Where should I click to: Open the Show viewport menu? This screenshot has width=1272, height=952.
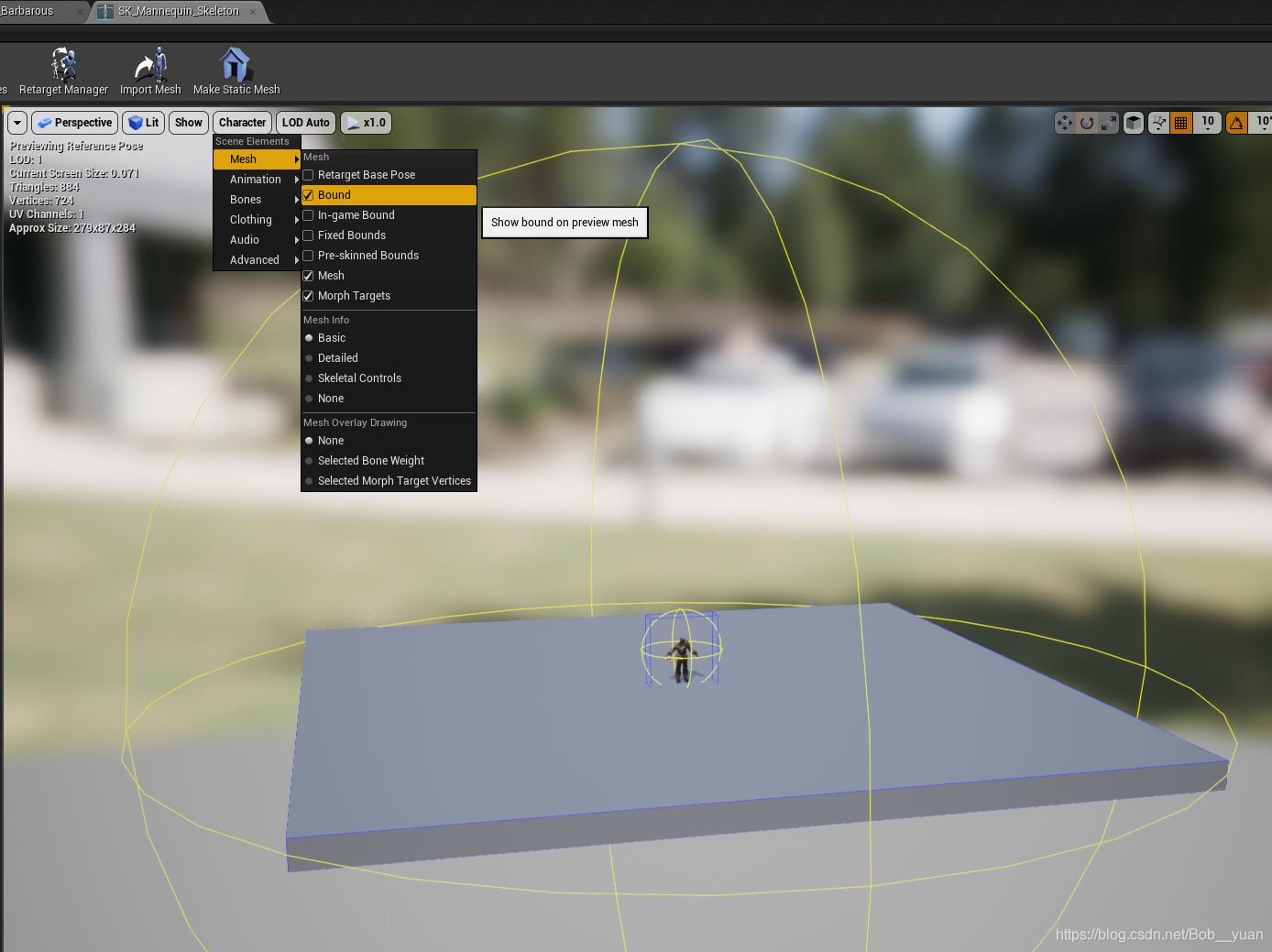[x=189, y=123]
